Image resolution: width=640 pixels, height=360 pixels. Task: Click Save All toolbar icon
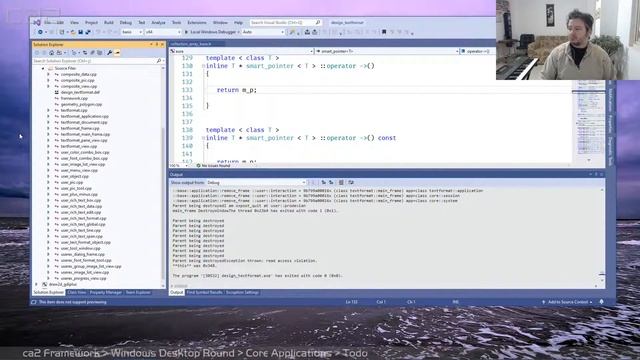click(x=88, y=32)
